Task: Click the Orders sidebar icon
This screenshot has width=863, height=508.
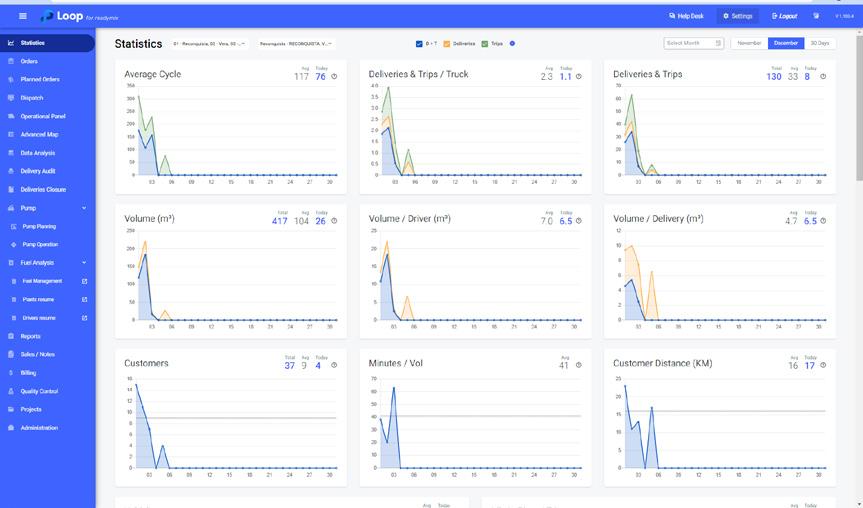Action: 10,61
